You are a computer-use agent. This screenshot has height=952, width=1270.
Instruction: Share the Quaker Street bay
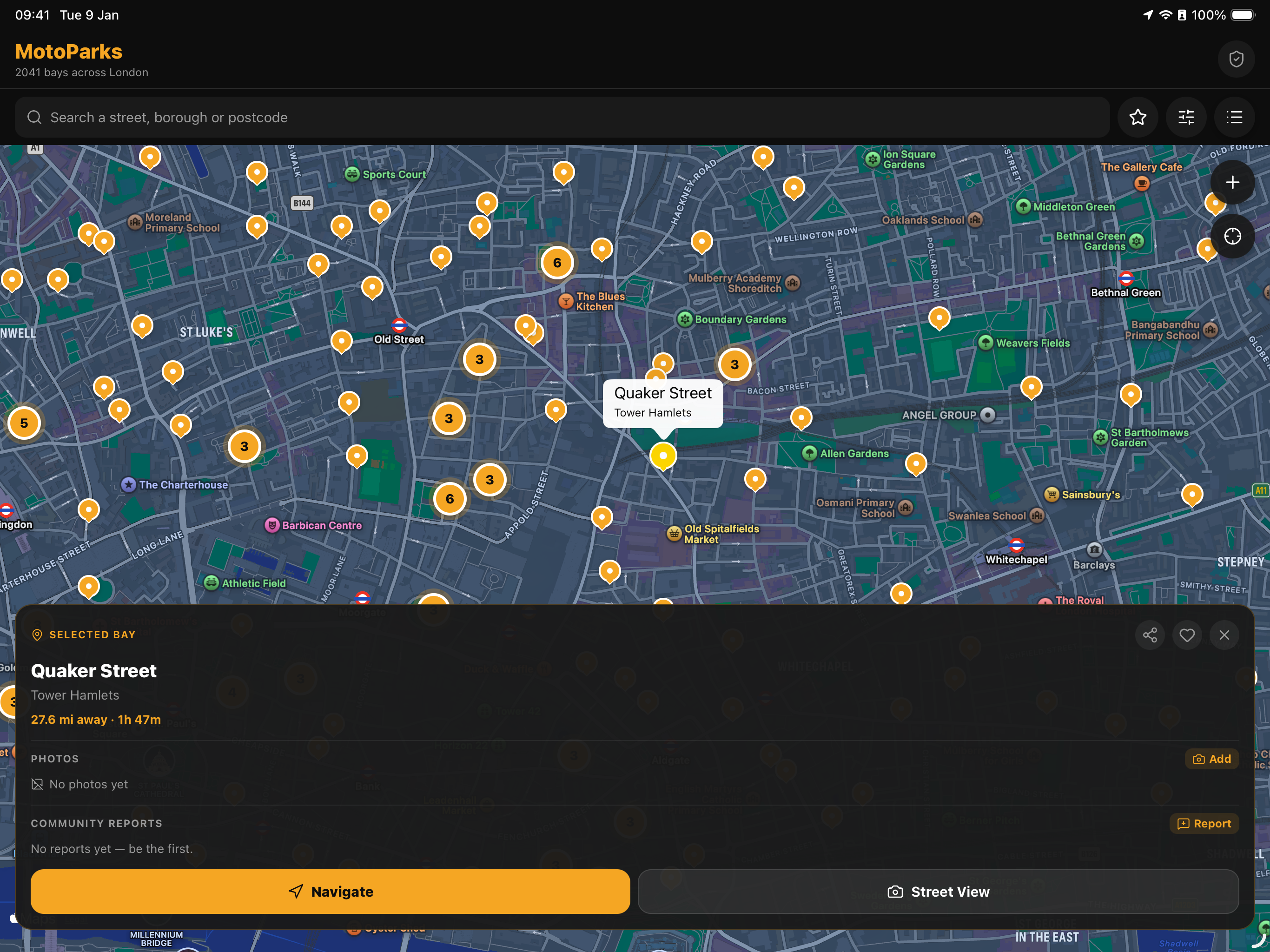coord(1150,635)
